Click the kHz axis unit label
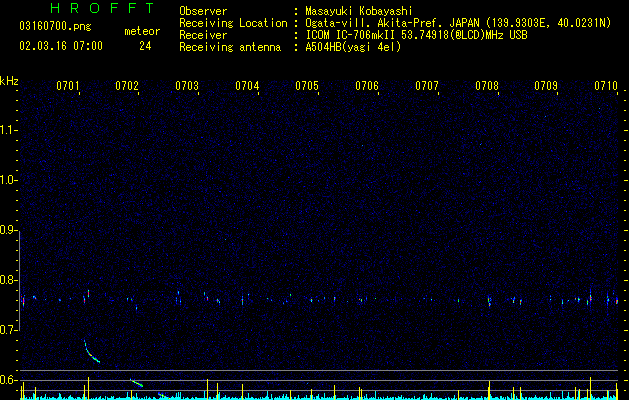Viewport: 629px width, 400px height. 9,81
